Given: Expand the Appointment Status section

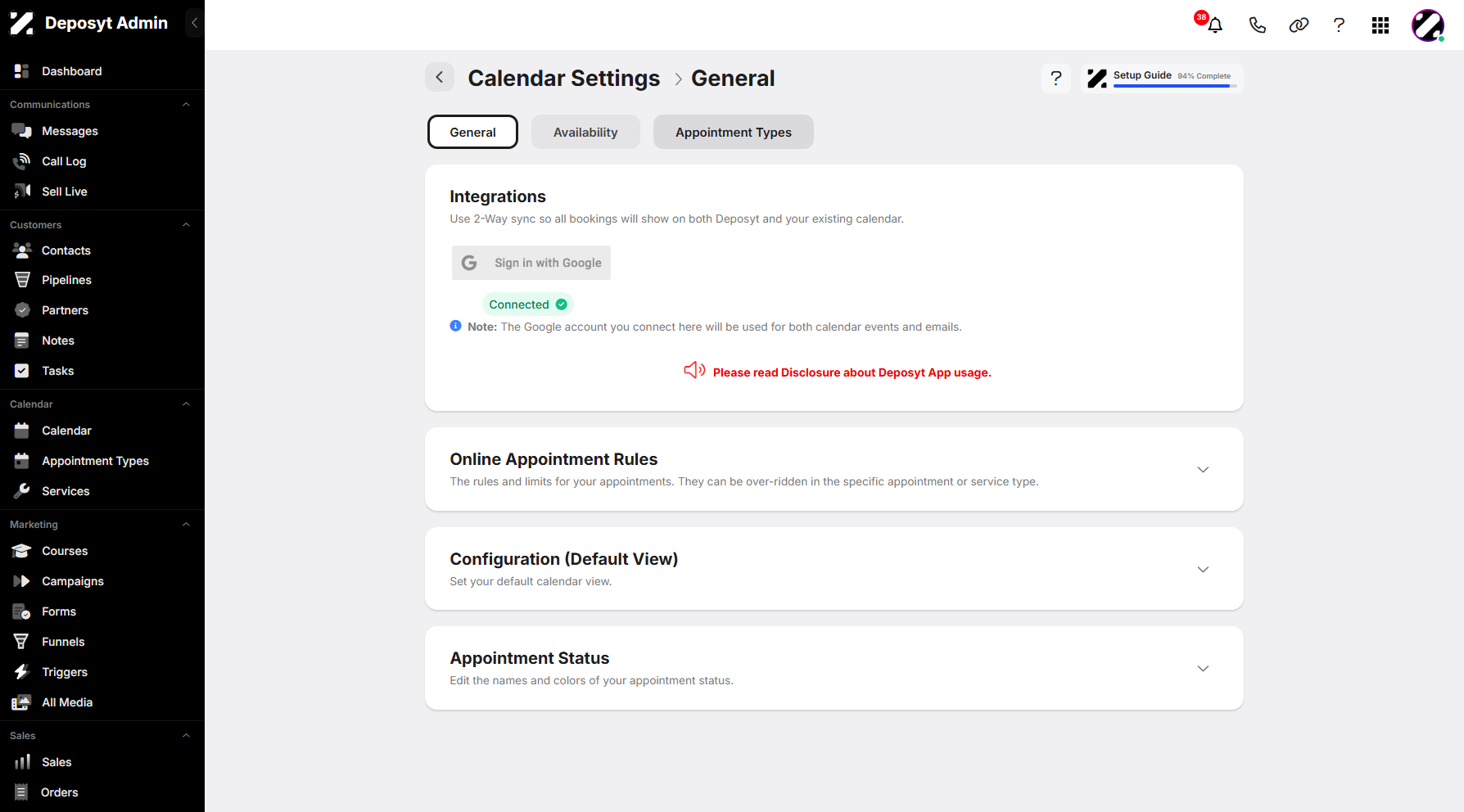Looking at the screenshot, I should (1203, 669).
